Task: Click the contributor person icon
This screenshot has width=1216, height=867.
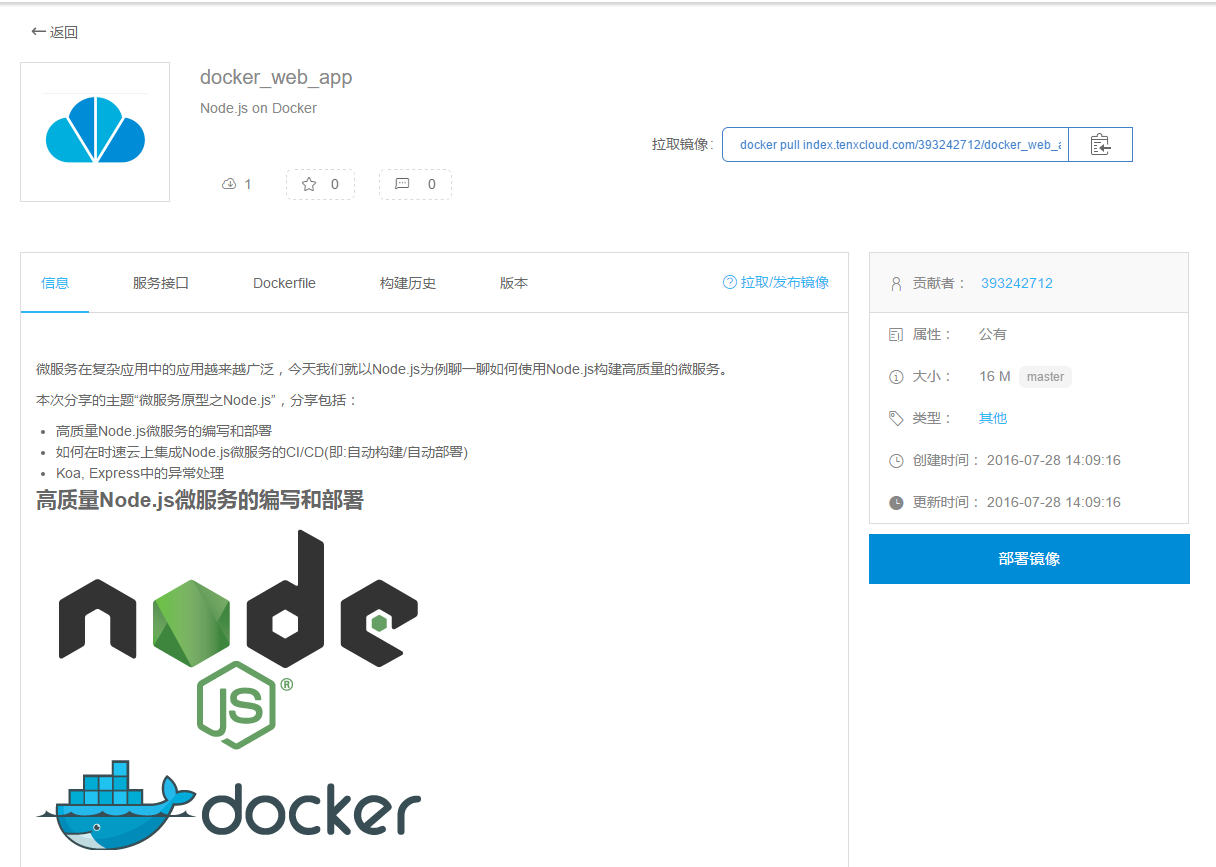Action: point(896,283)
